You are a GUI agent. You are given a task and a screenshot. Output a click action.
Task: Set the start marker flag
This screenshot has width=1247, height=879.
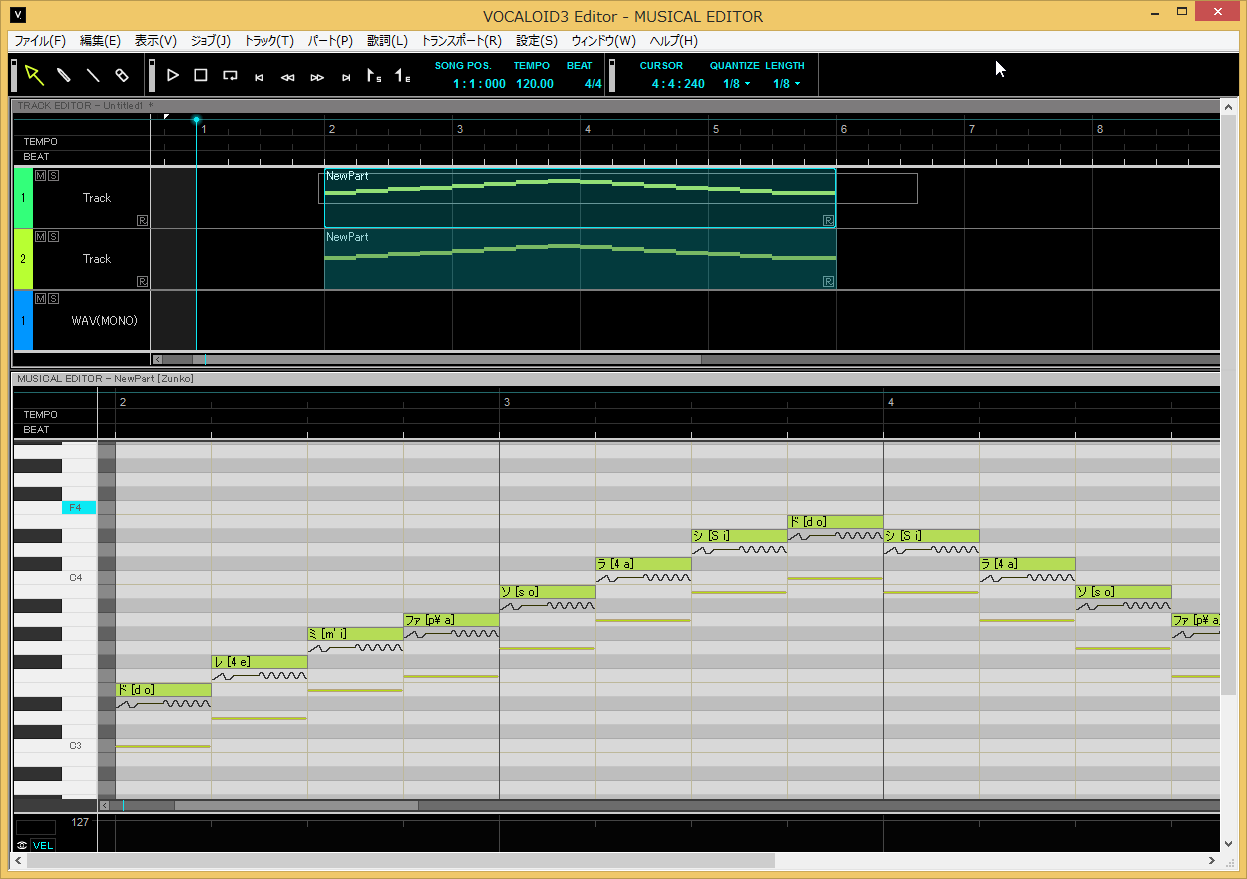click(374, 75)
